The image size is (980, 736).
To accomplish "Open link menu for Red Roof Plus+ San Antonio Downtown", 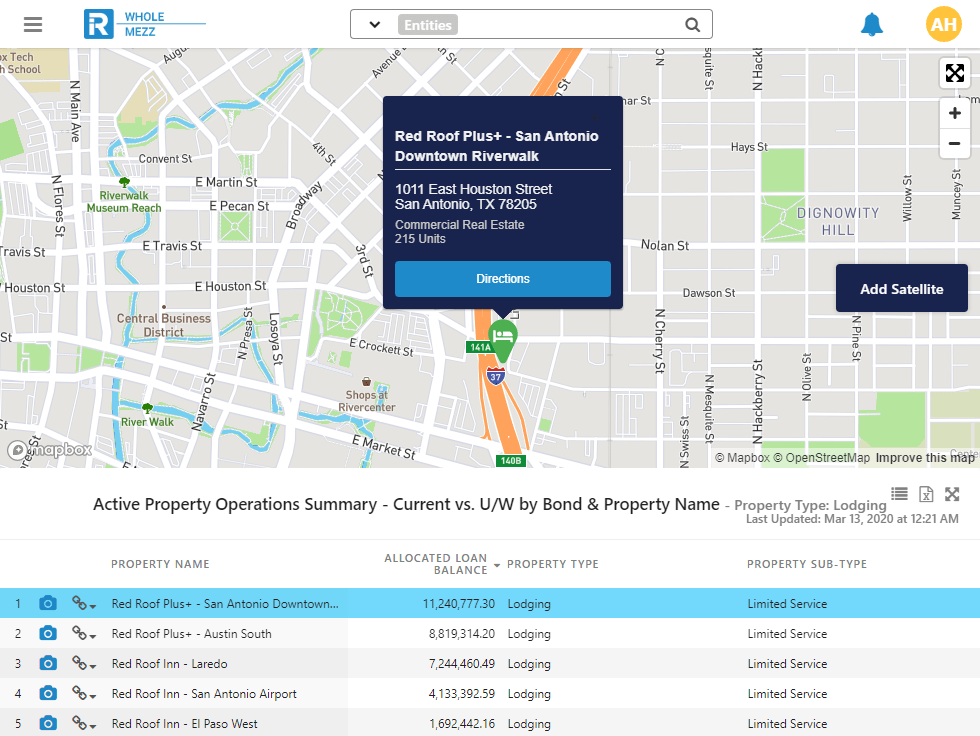I will click(83, 604).
